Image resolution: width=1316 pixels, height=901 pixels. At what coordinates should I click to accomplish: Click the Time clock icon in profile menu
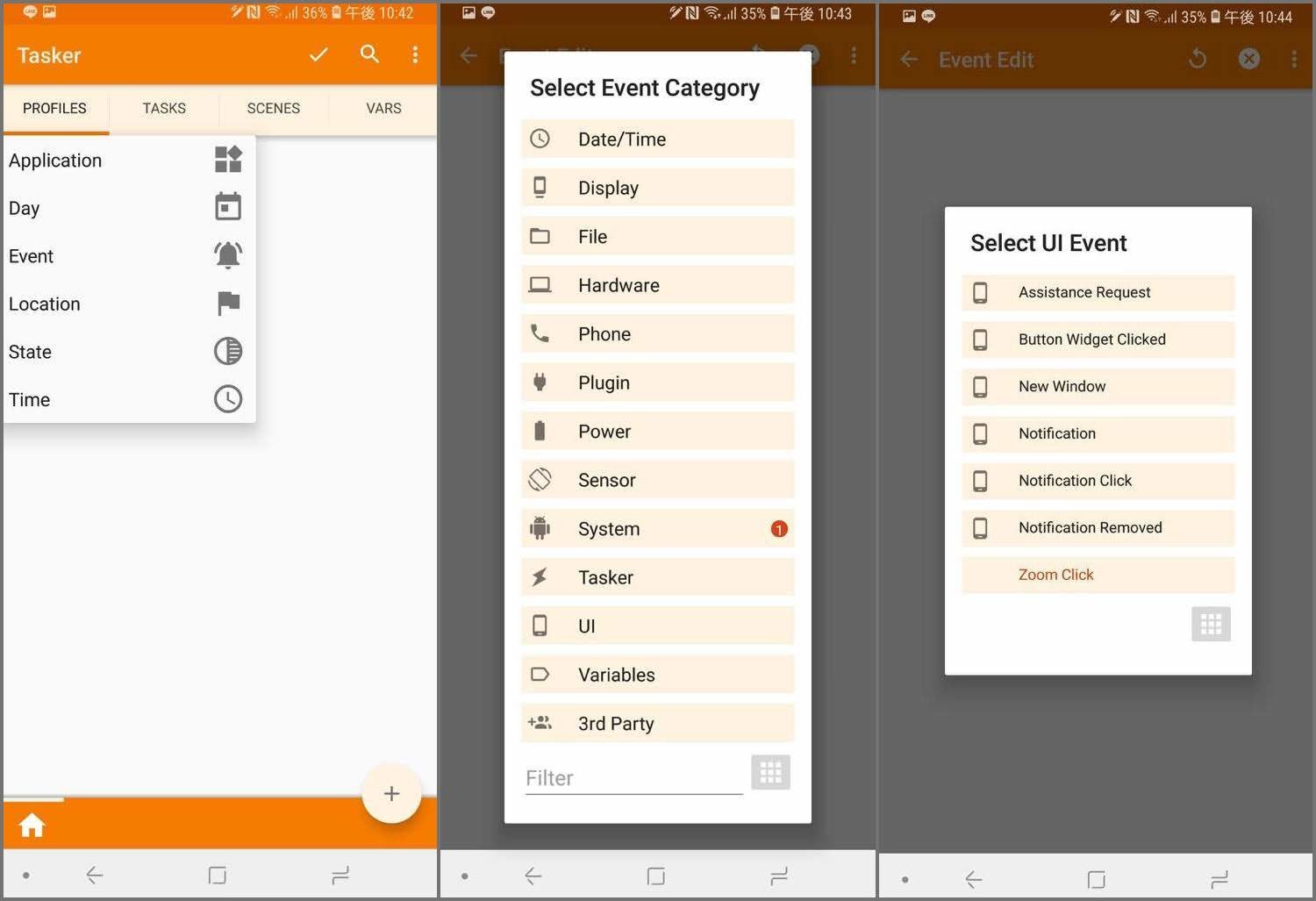pyautogui.click(x=228, y=399)
